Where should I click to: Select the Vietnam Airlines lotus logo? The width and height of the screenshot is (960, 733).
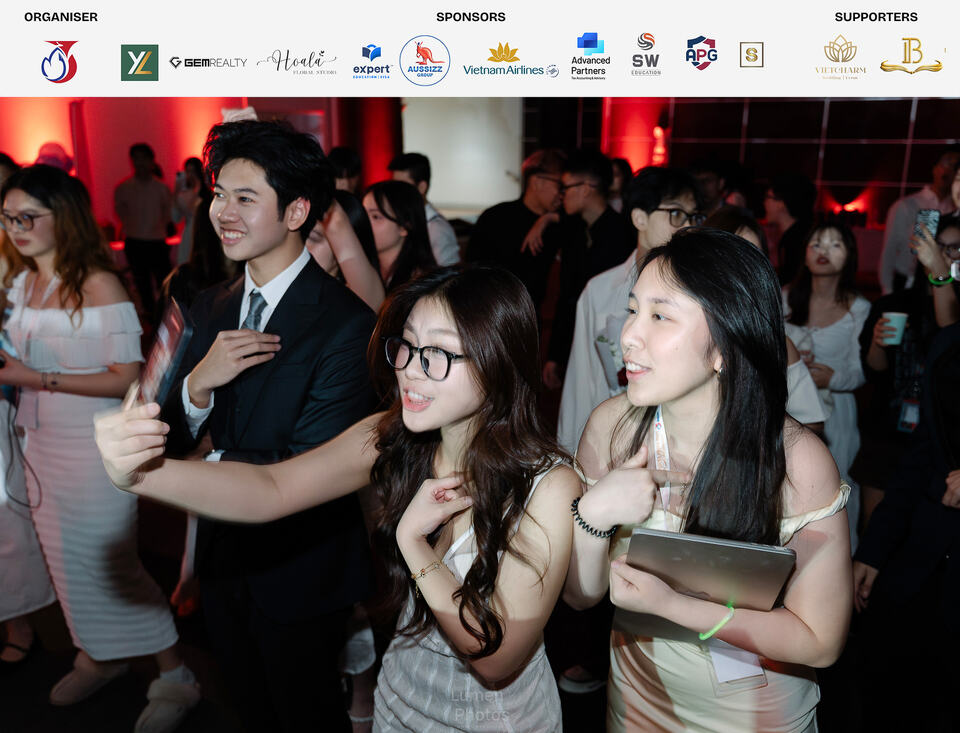[x=511, y=60]
